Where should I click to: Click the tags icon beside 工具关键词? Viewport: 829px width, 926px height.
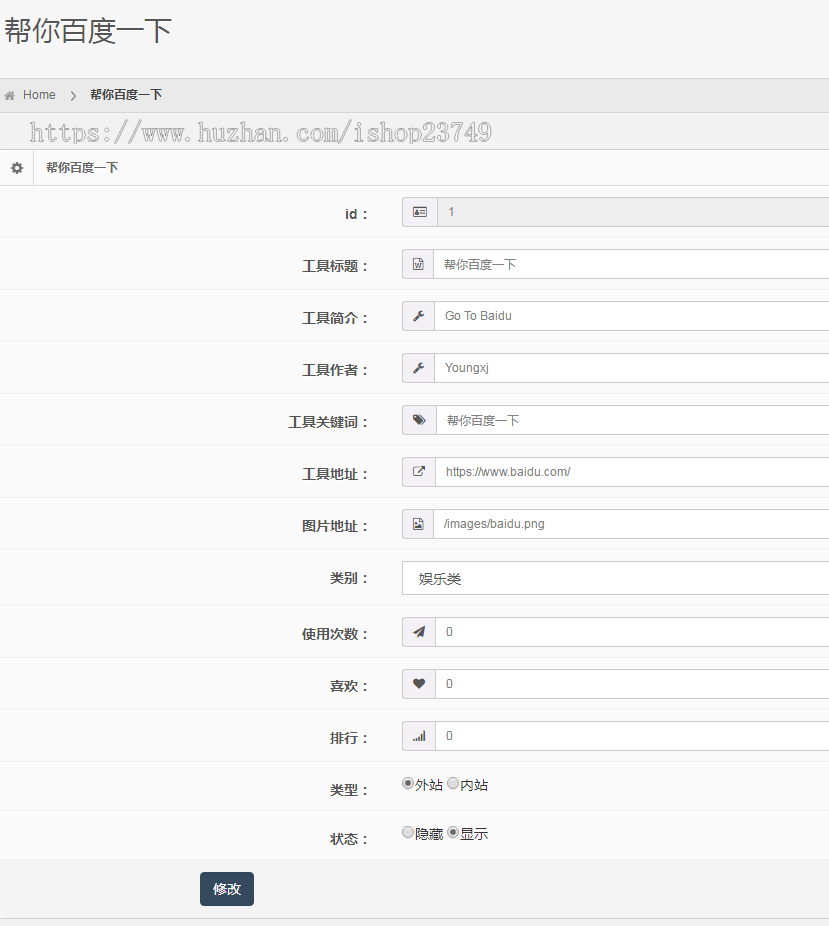point(419,420)
